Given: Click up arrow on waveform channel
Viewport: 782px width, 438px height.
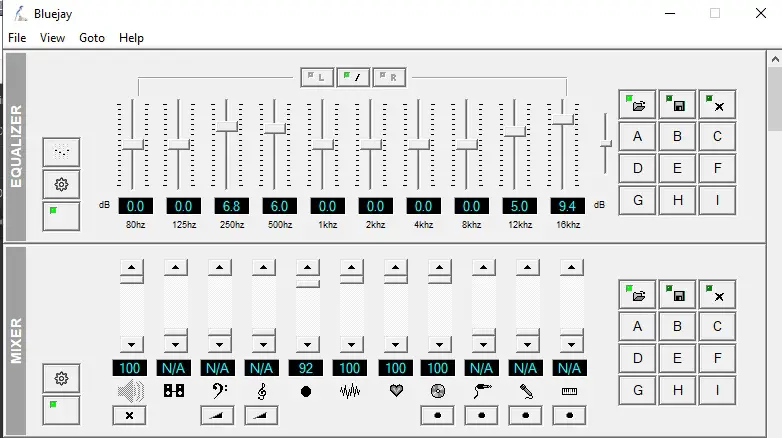Looking at the screenshot, I should point(352,267).
